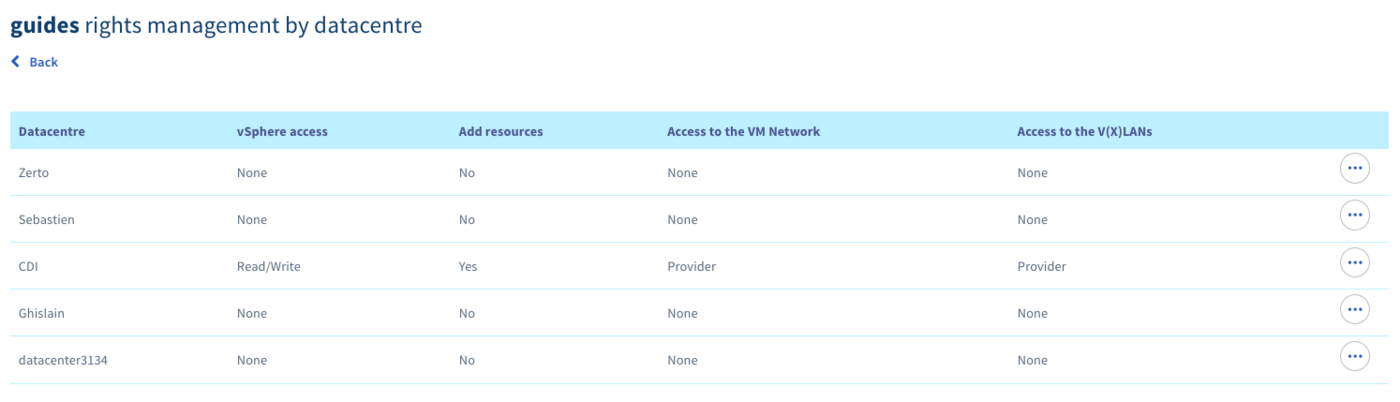Click the Add resources column header
The height and width of the screenshot is (402, 1400).
(x=500, y=131)
